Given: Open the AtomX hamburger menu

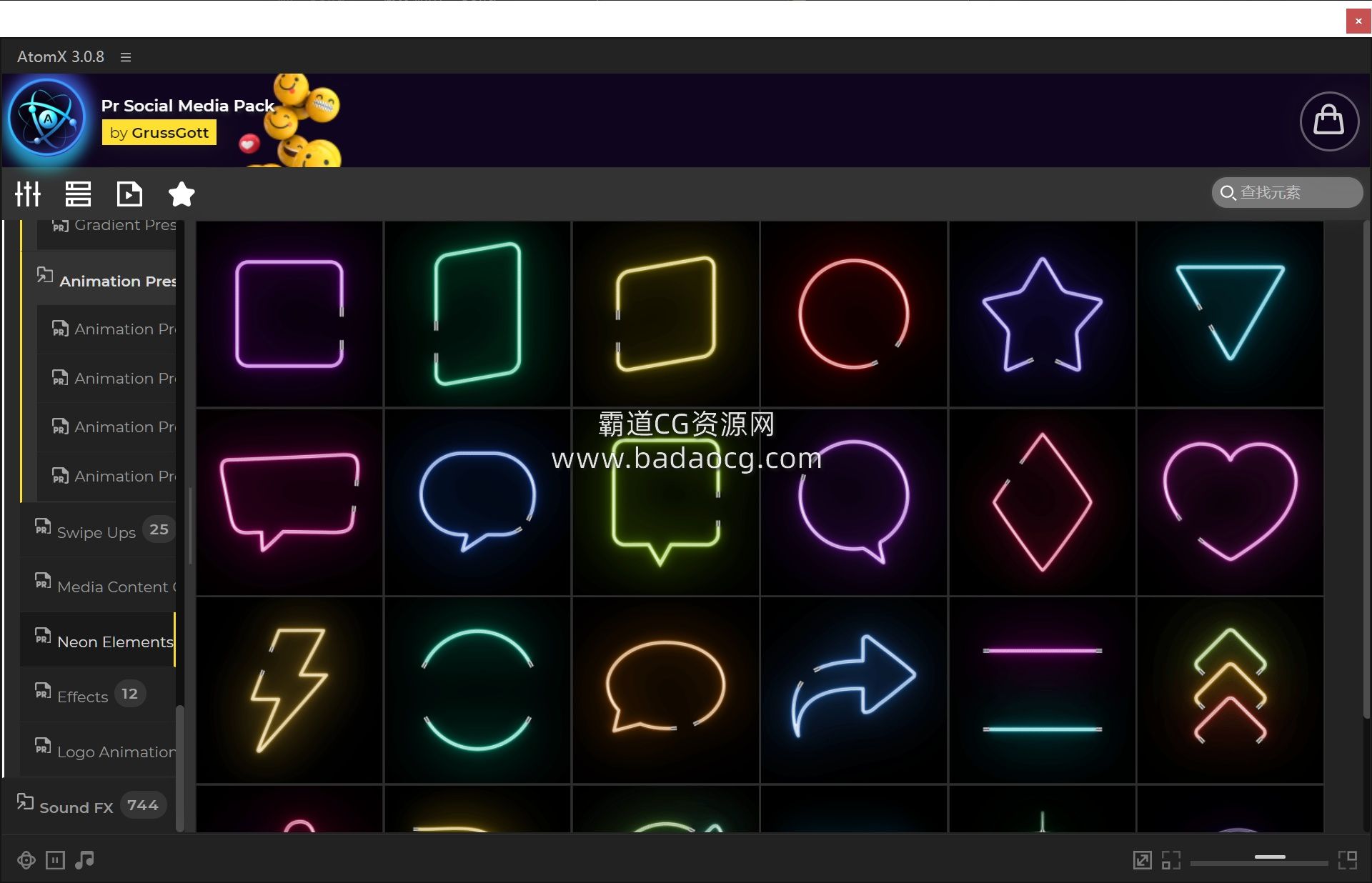Looking at the screenshot, I should coord(126,57).
